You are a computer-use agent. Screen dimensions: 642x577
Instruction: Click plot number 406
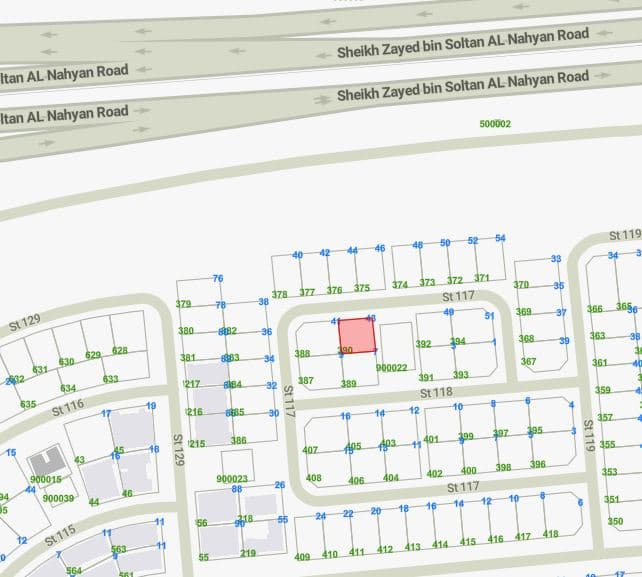pyautogui.click(x=356, y=480)
